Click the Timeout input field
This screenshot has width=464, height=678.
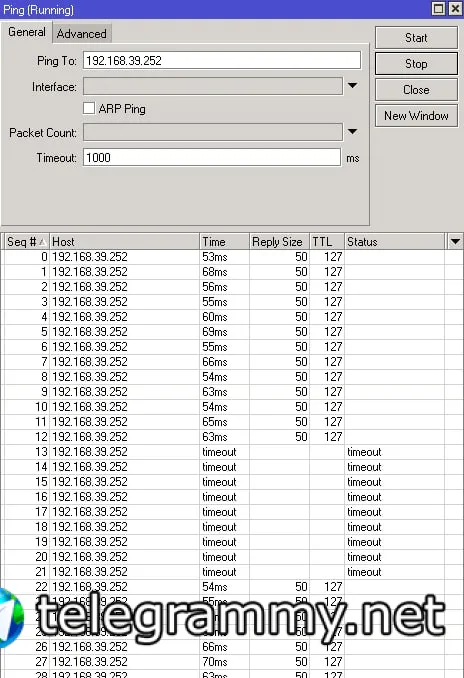(x=212, y=157)
